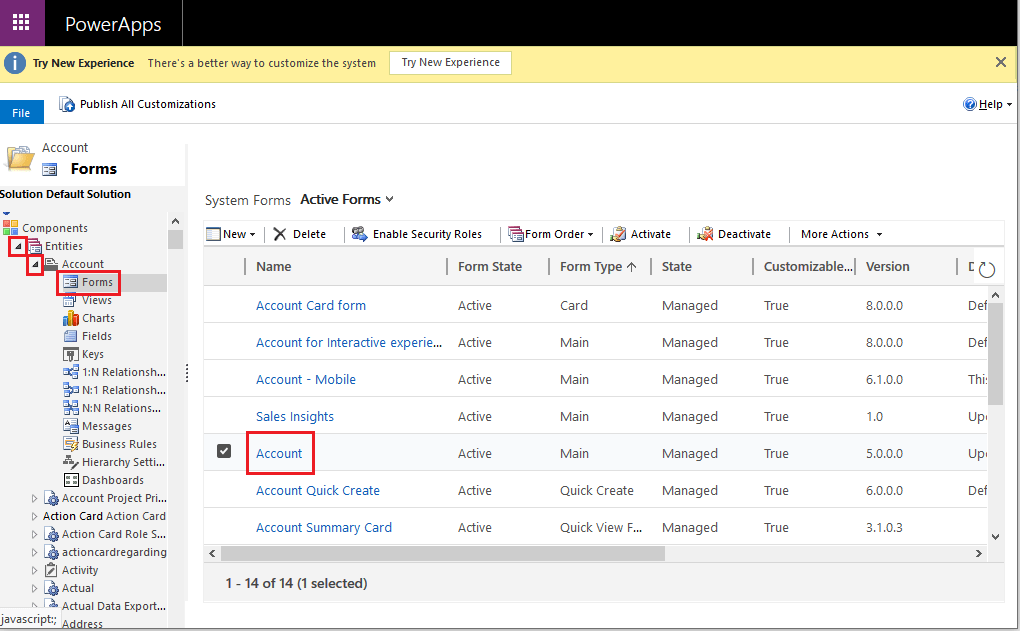The image size is (1020, 631).
Task: Open the Account - Mobile form link
Action: 306,379
